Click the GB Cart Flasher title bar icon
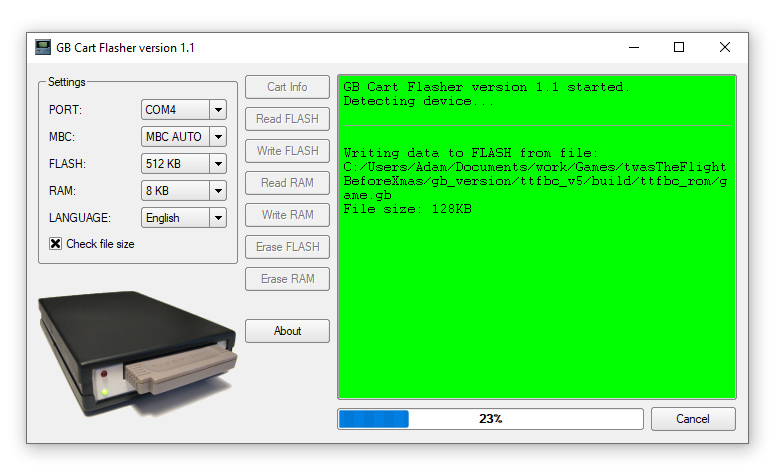The image size is (782, 472). click(x=43, y=47)
